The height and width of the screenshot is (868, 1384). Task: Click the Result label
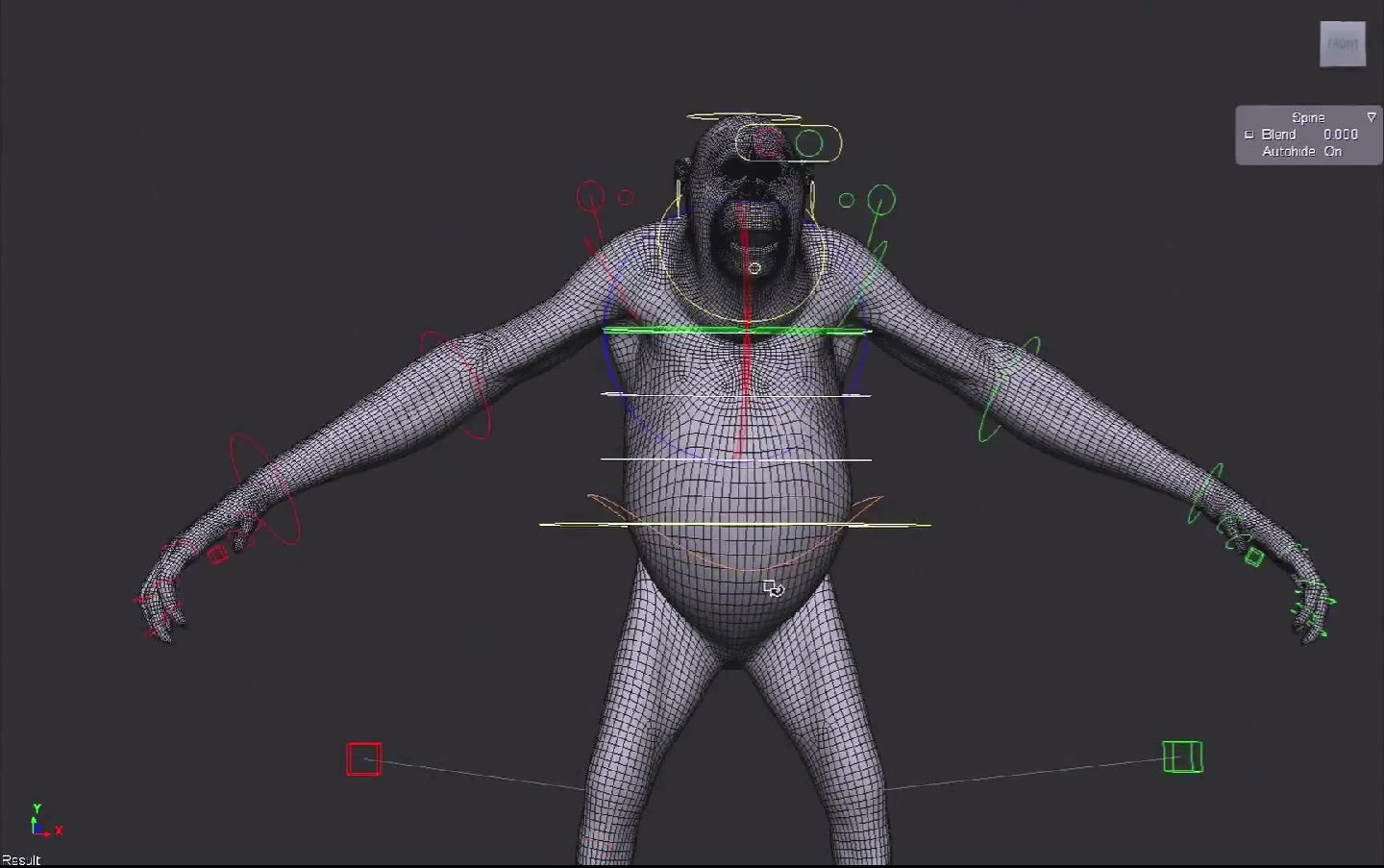coord(21,860)
